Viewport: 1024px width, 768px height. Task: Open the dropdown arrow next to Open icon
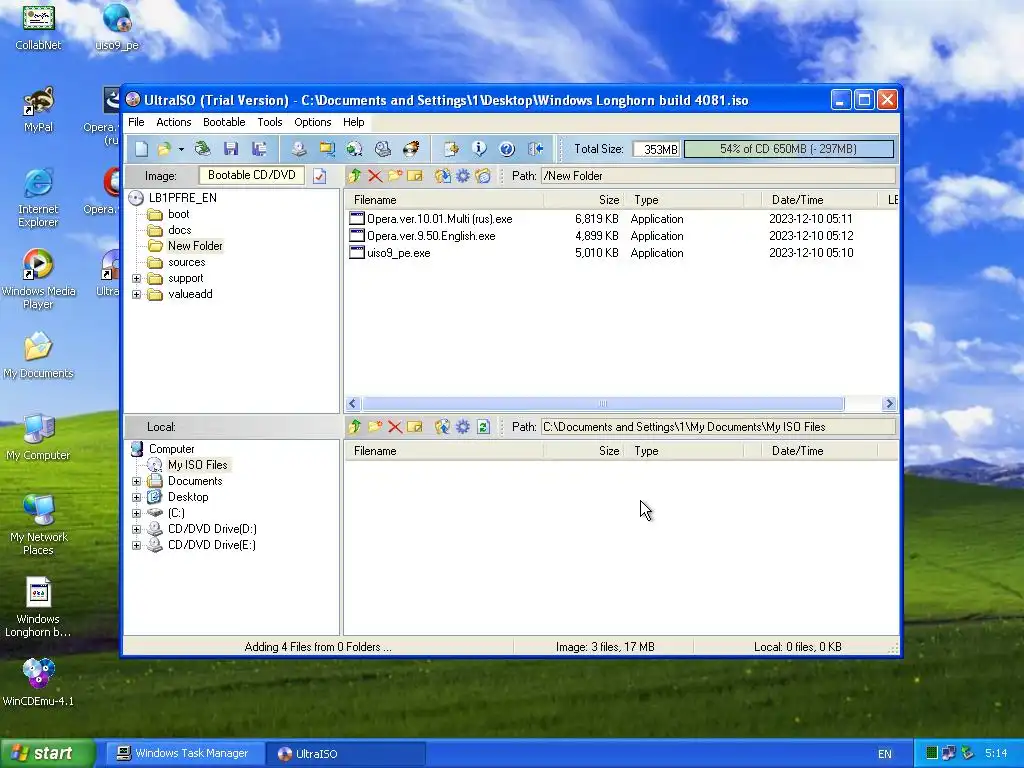181,149
